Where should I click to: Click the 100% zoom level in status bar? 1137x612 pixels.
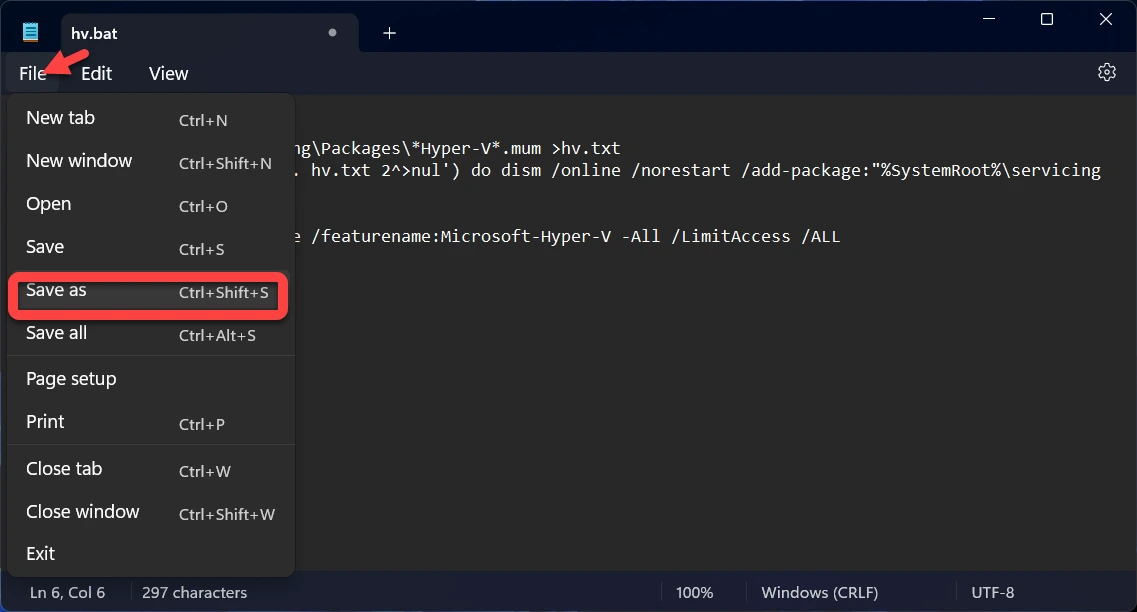[694, 593]
